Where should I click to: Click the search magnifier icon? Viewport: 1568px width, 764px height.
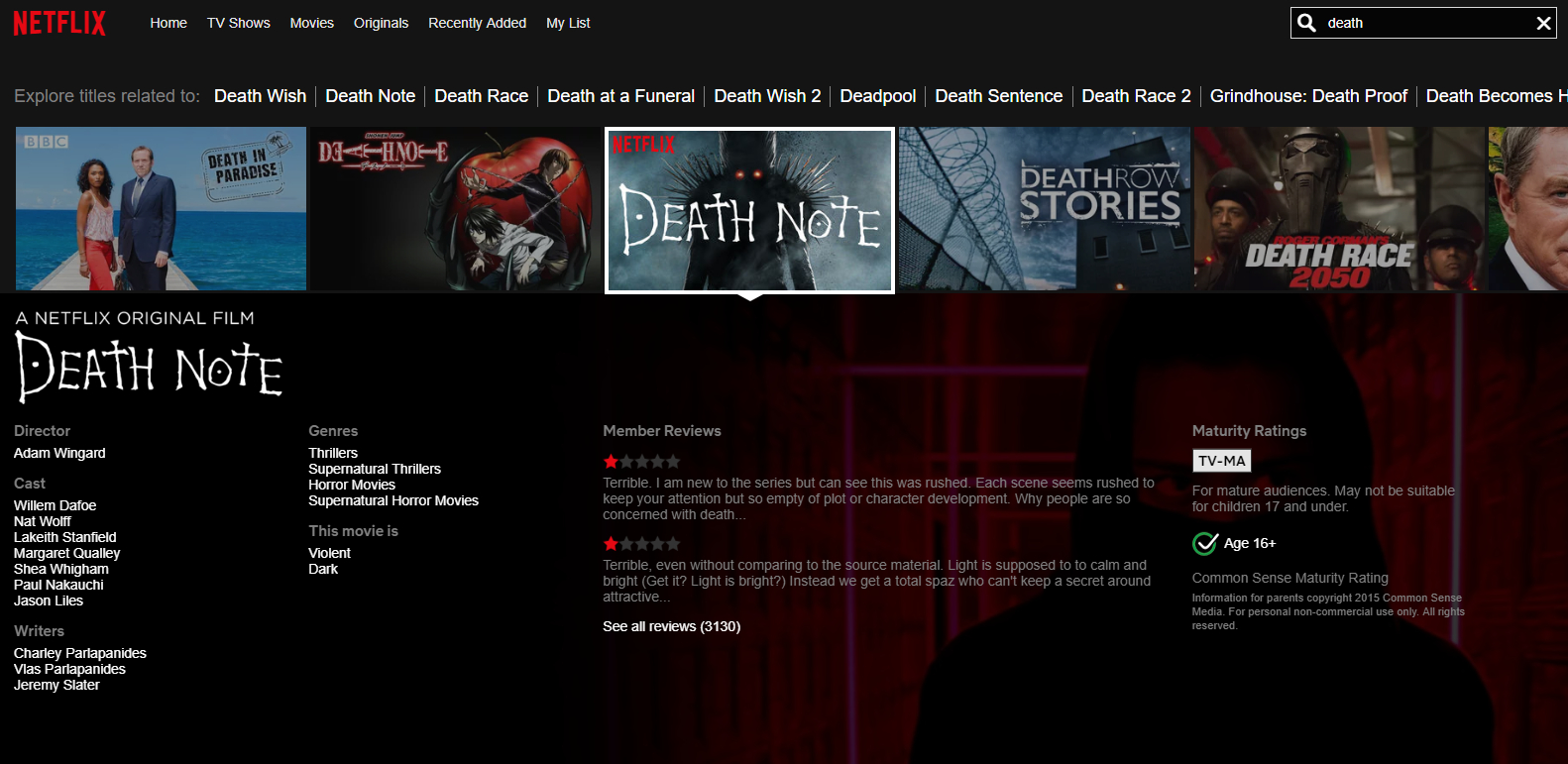tap(1307, 23)
